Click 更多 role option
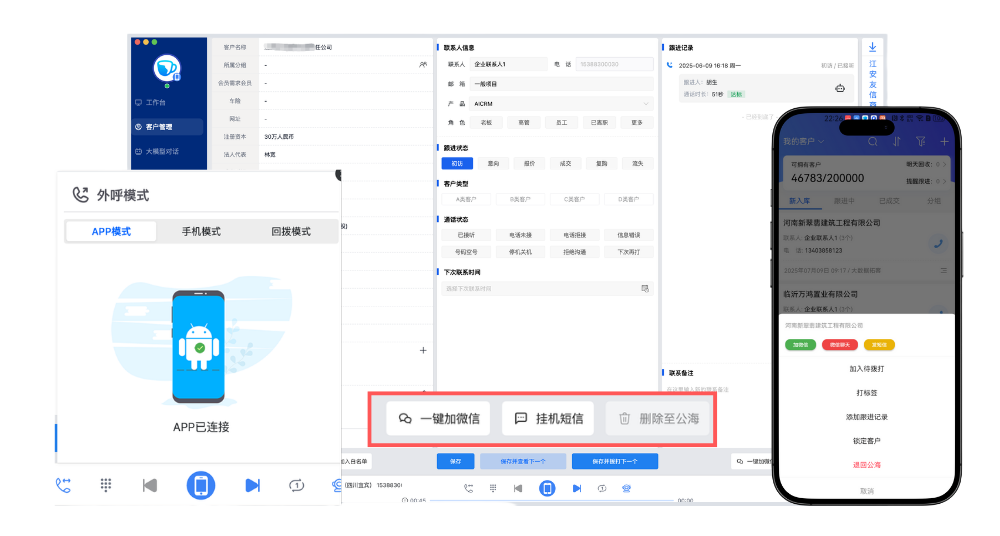 tap(637, 123)
